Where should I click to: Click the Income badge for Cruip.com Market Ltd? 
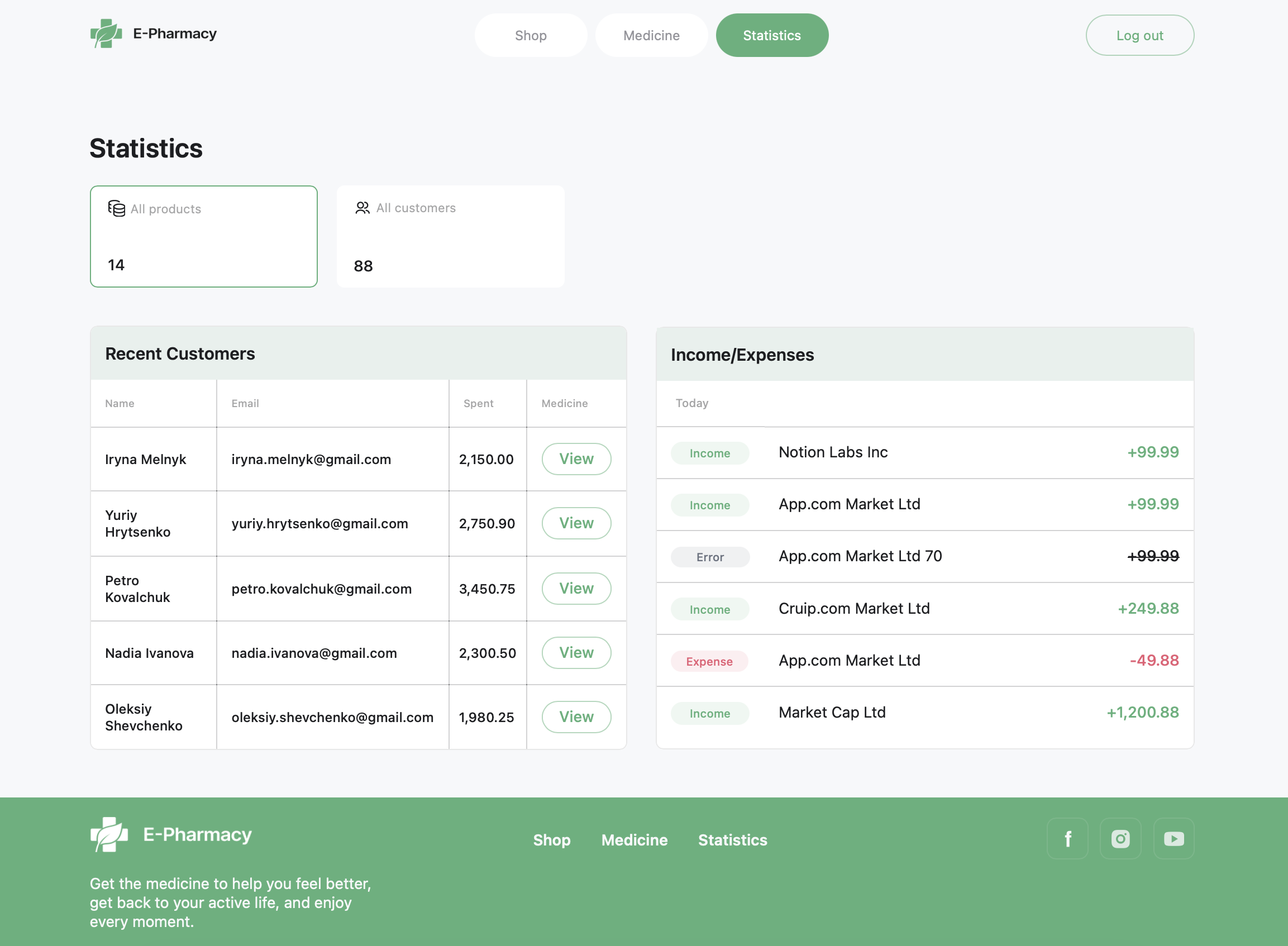[x=710, y=610]
